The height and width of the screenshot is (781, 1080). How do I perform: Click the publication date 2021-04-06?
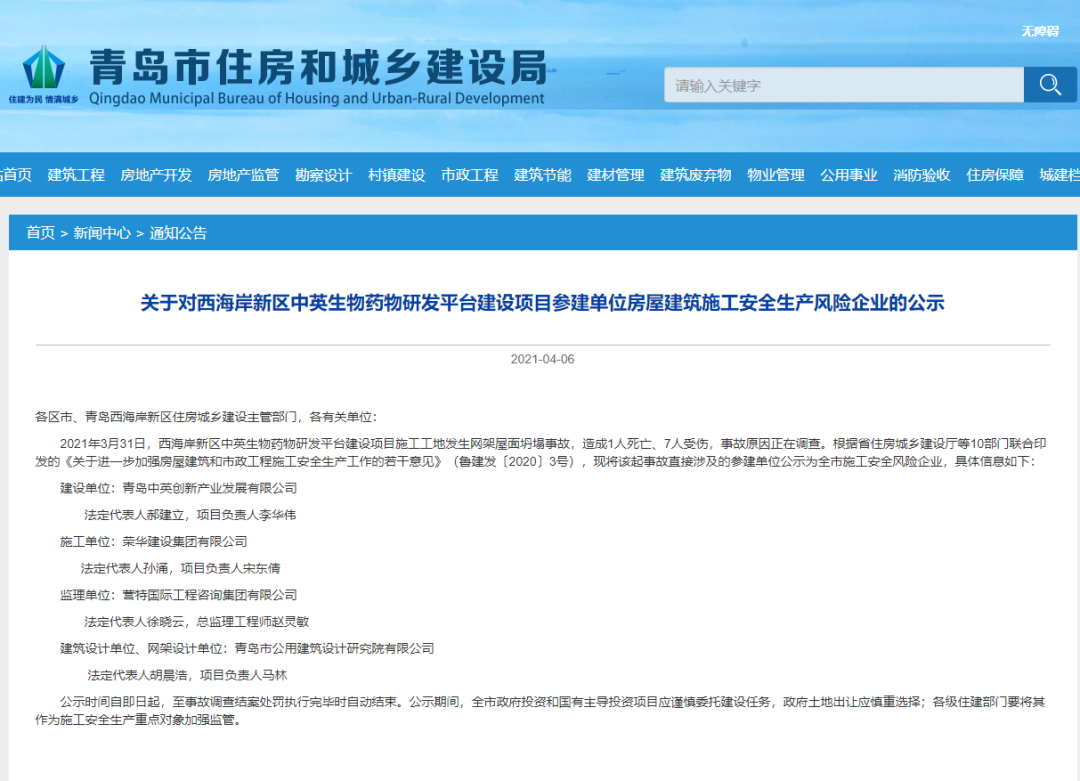[x=542, y=359]
